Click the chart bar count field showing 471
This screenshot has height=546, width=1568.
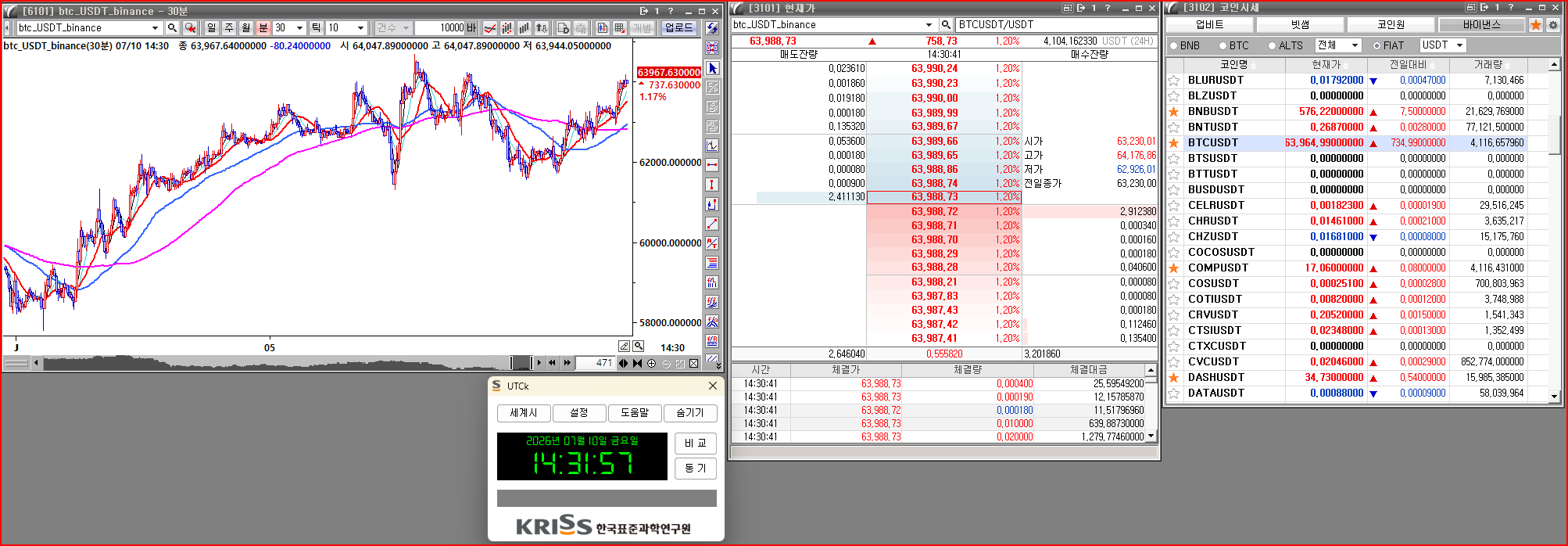596,363
